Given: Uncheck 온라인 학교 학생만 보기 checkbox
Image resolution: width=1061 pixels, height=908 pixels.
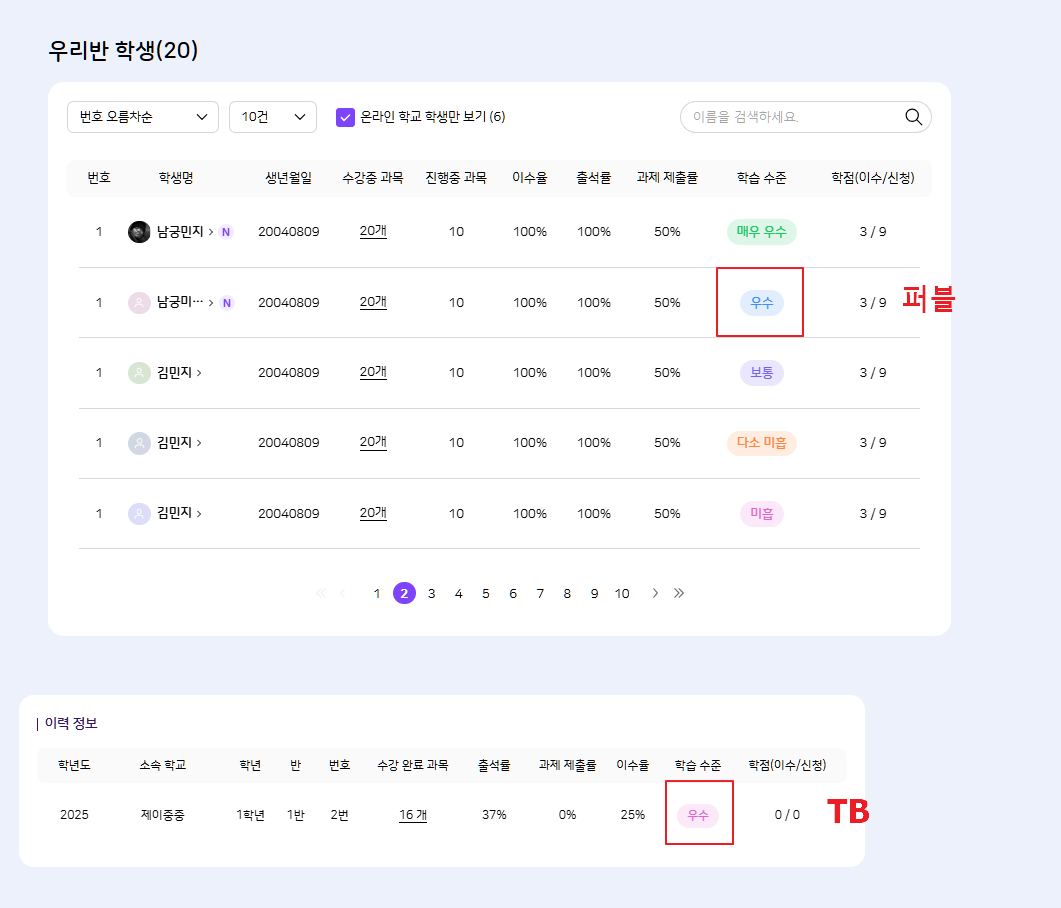Looking at the screenshot, I should [345, 117].
